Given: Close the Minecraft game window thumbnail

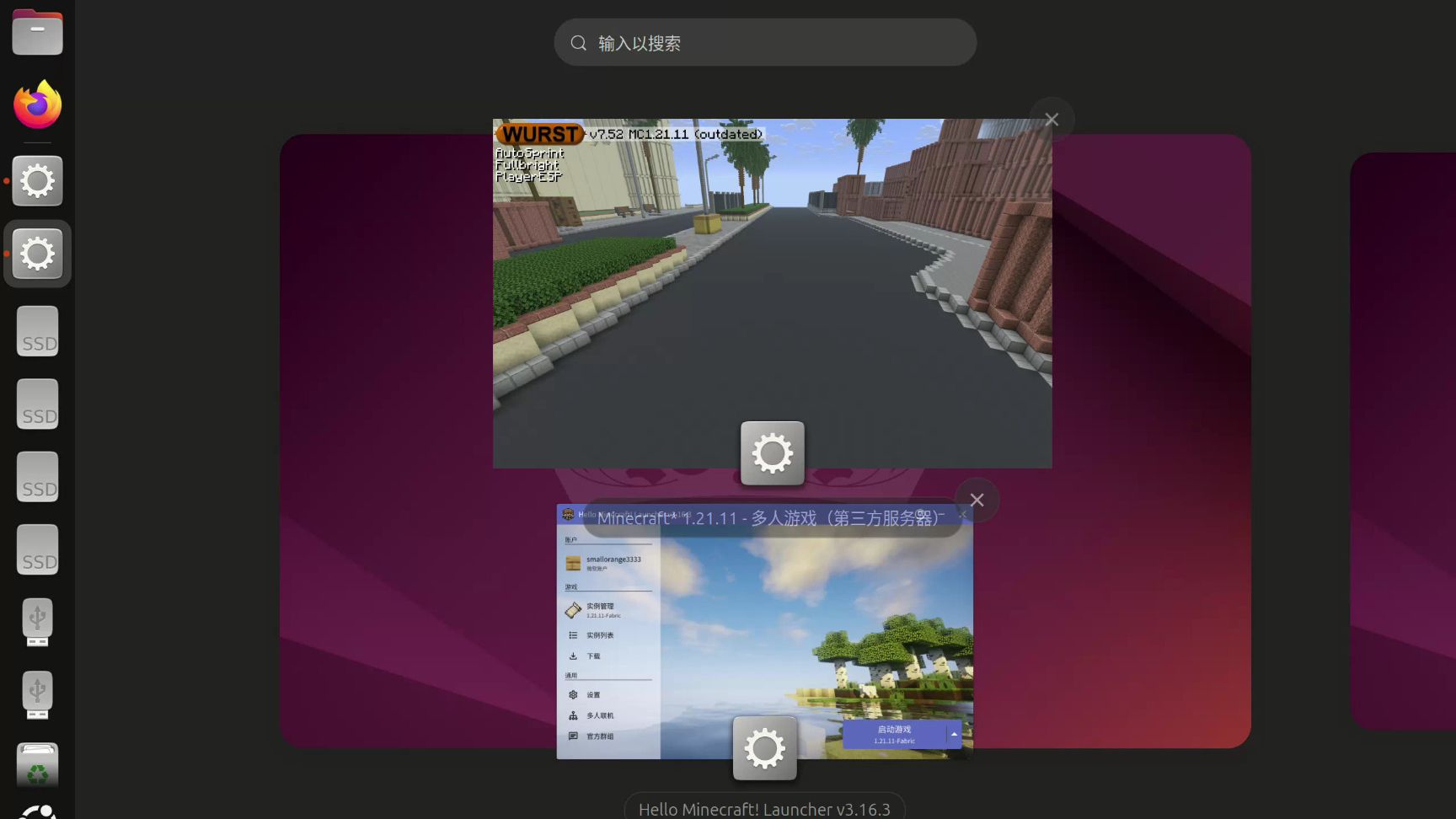Looking at the screenshot, I should point(1052,120).
